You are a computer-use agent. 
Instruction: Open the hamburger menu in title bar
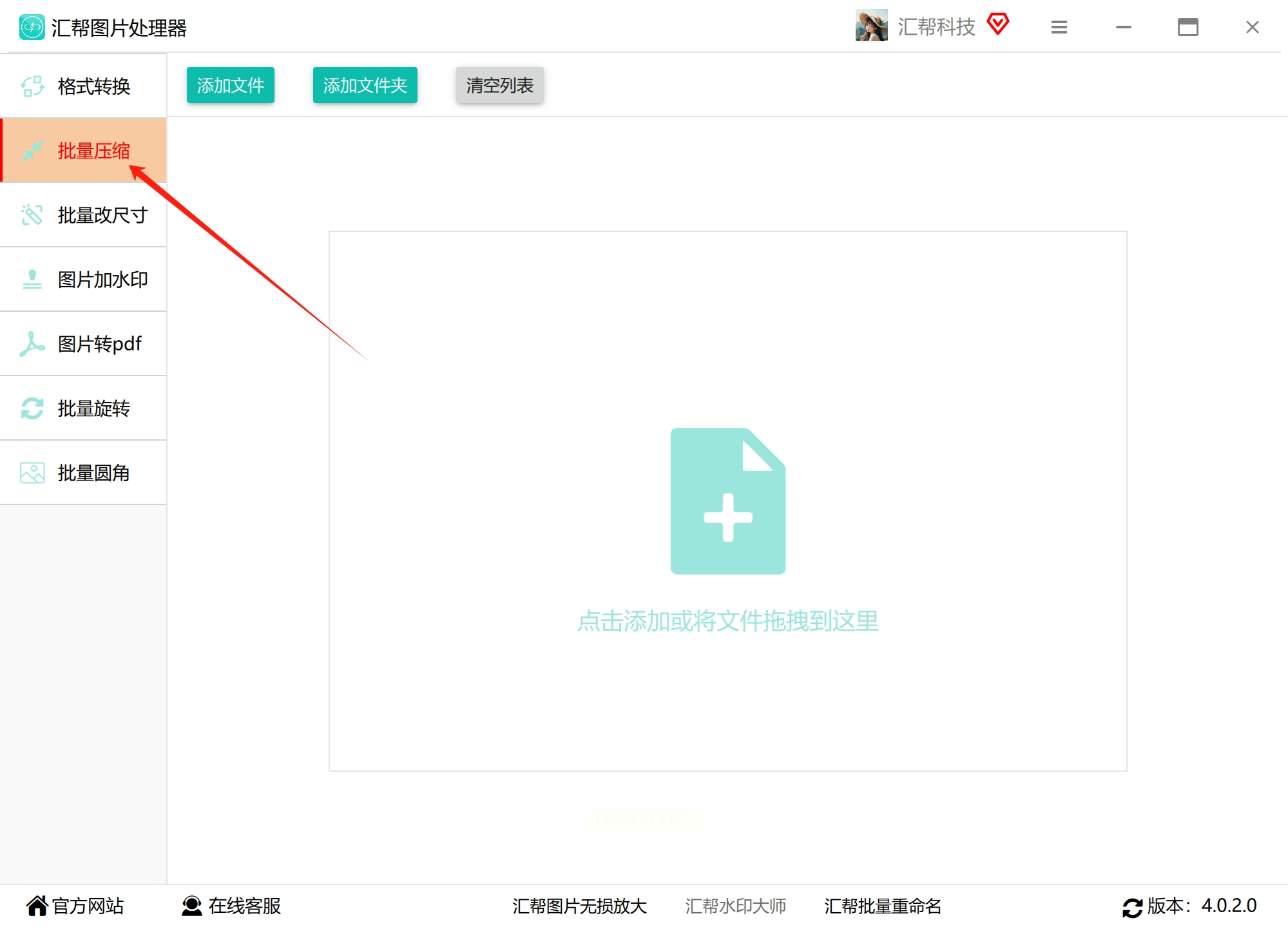coord(1059,27)
